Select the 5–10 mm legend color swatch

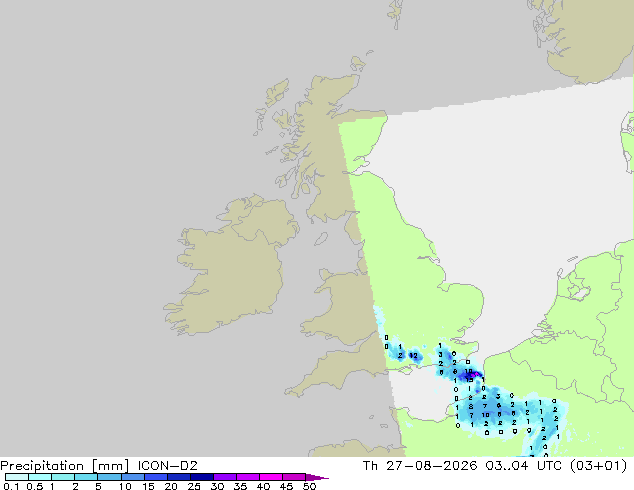tap(109, 477)
